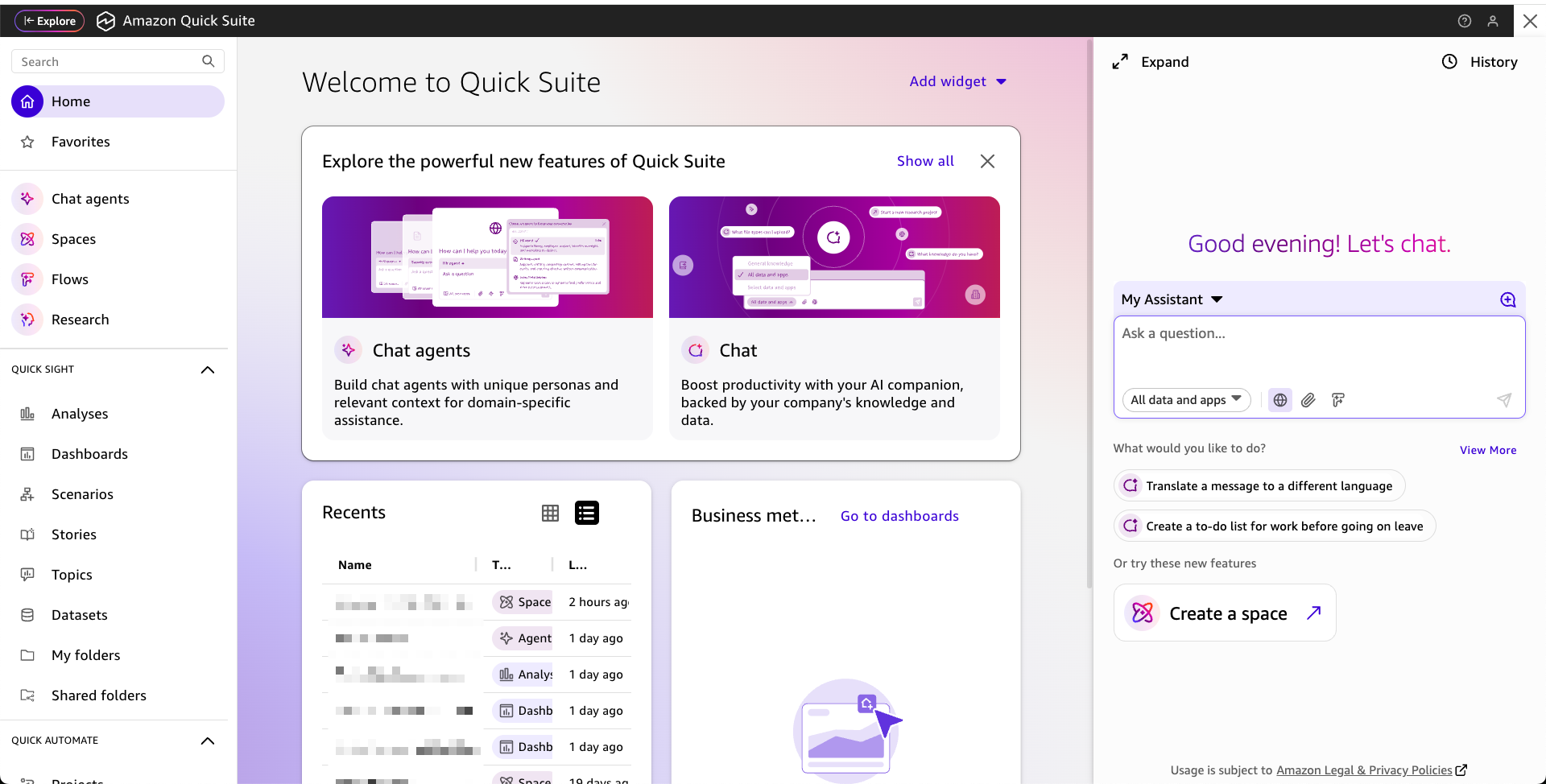Click the Go to dashboards link
1546x784 pixels.
(x=899, y=515)
